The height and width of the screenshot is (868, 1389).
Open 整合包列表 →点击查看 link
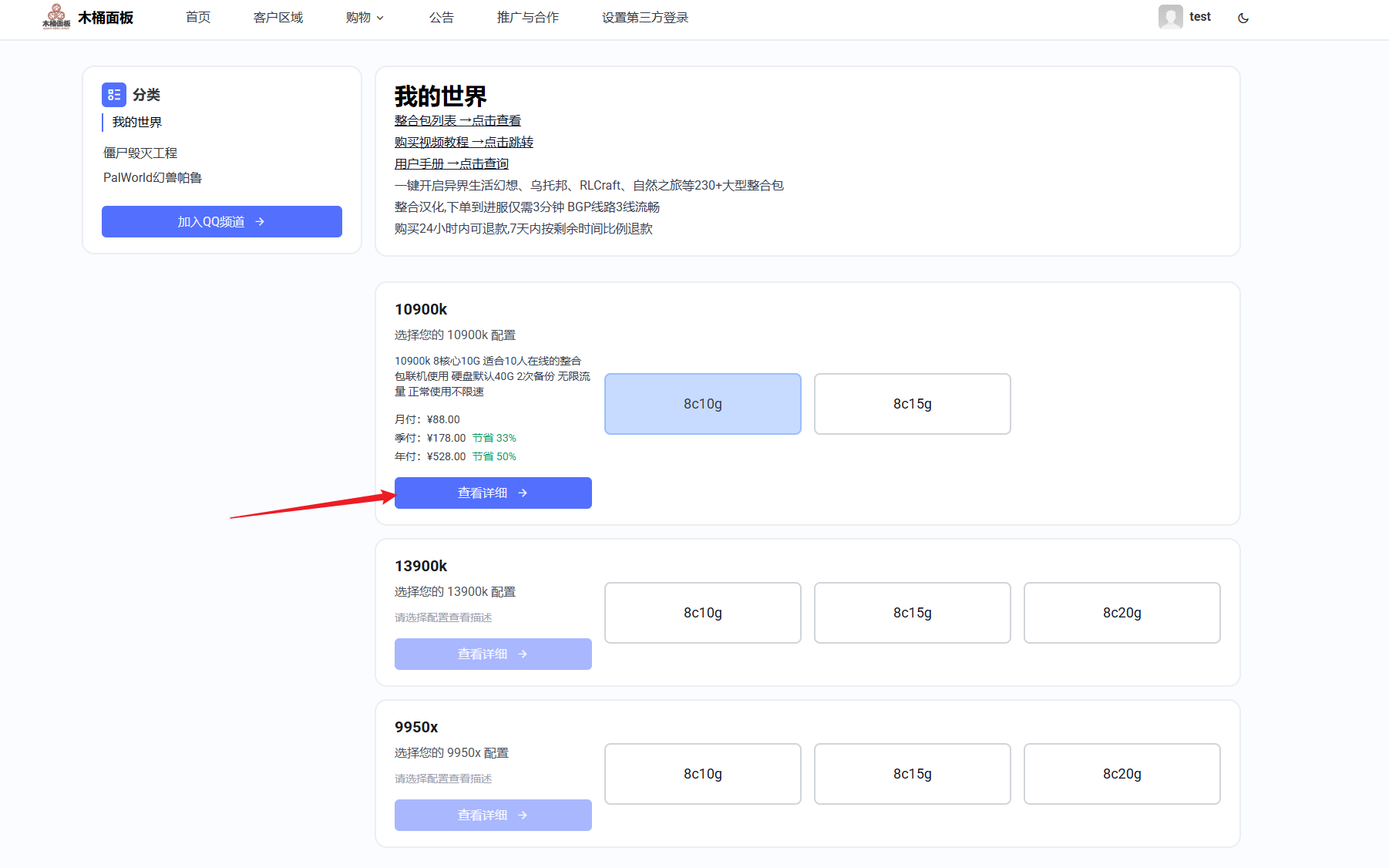tap(458, 121)
